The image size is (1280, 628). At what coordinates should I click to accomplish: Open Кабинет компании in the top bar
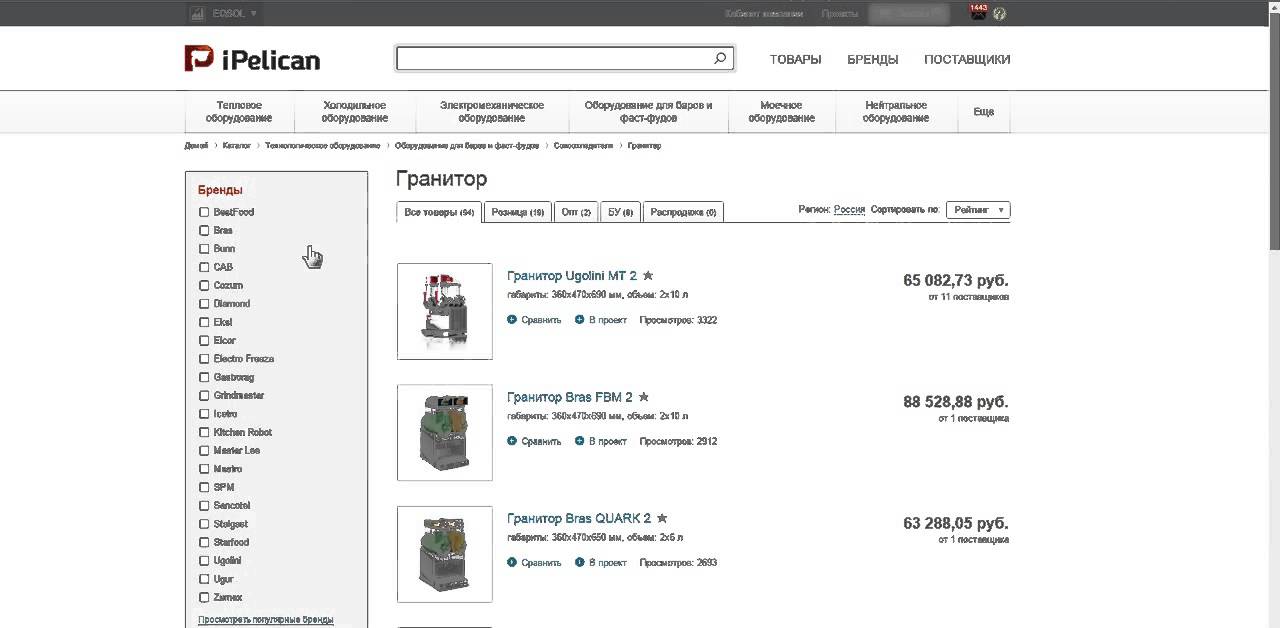pyautogui.click(x=764, y=14)
